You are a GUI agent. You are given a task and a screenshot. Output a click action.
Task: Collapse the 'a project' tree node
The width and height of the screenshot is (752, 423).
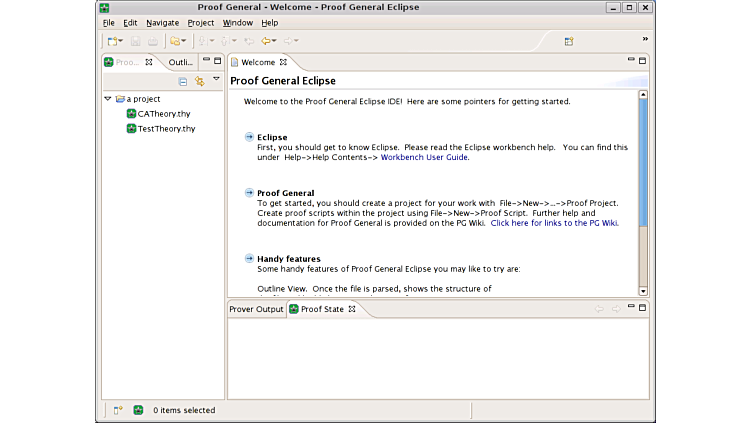coord(108,99)
